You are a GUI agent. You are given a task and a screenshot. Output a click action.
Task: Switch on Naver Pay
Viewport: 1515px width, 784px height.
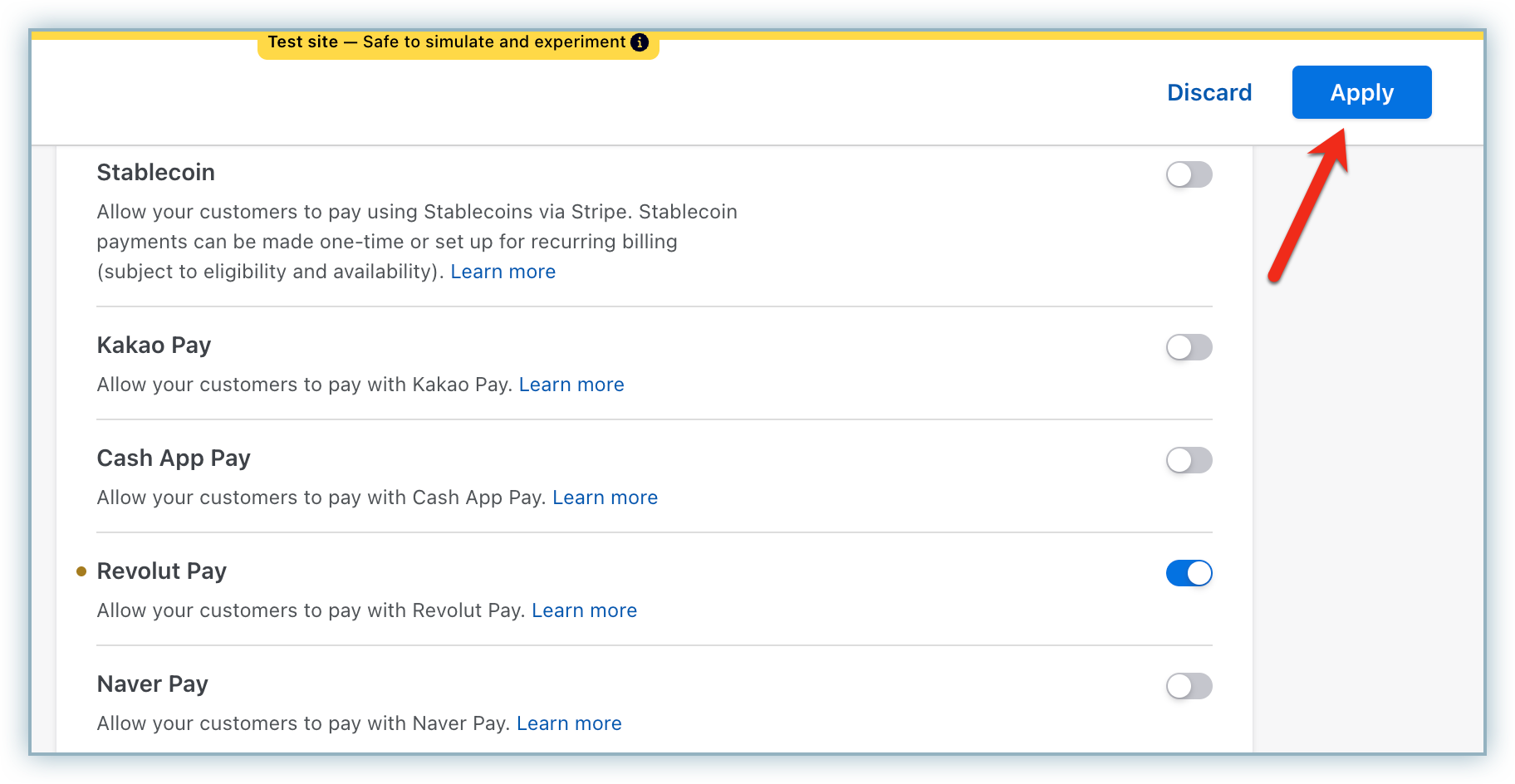1189,686
